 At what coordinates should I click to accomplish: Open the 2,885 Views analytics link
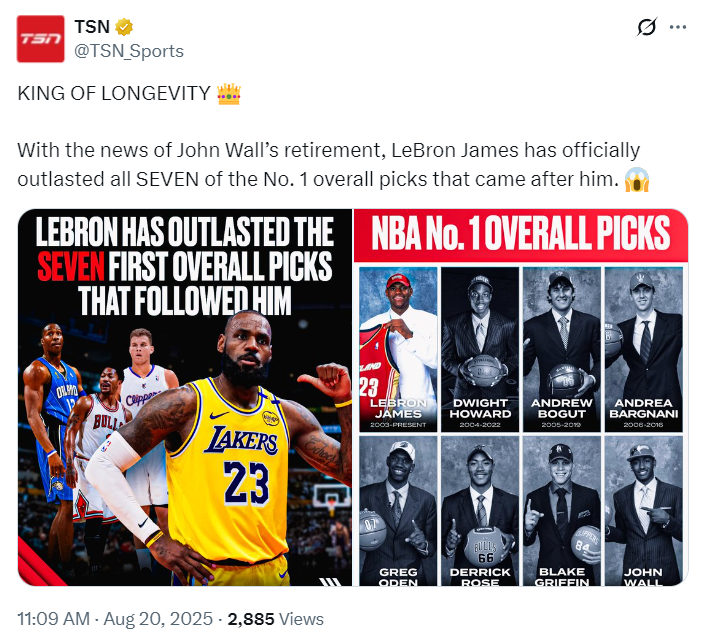tap(275, 620)
